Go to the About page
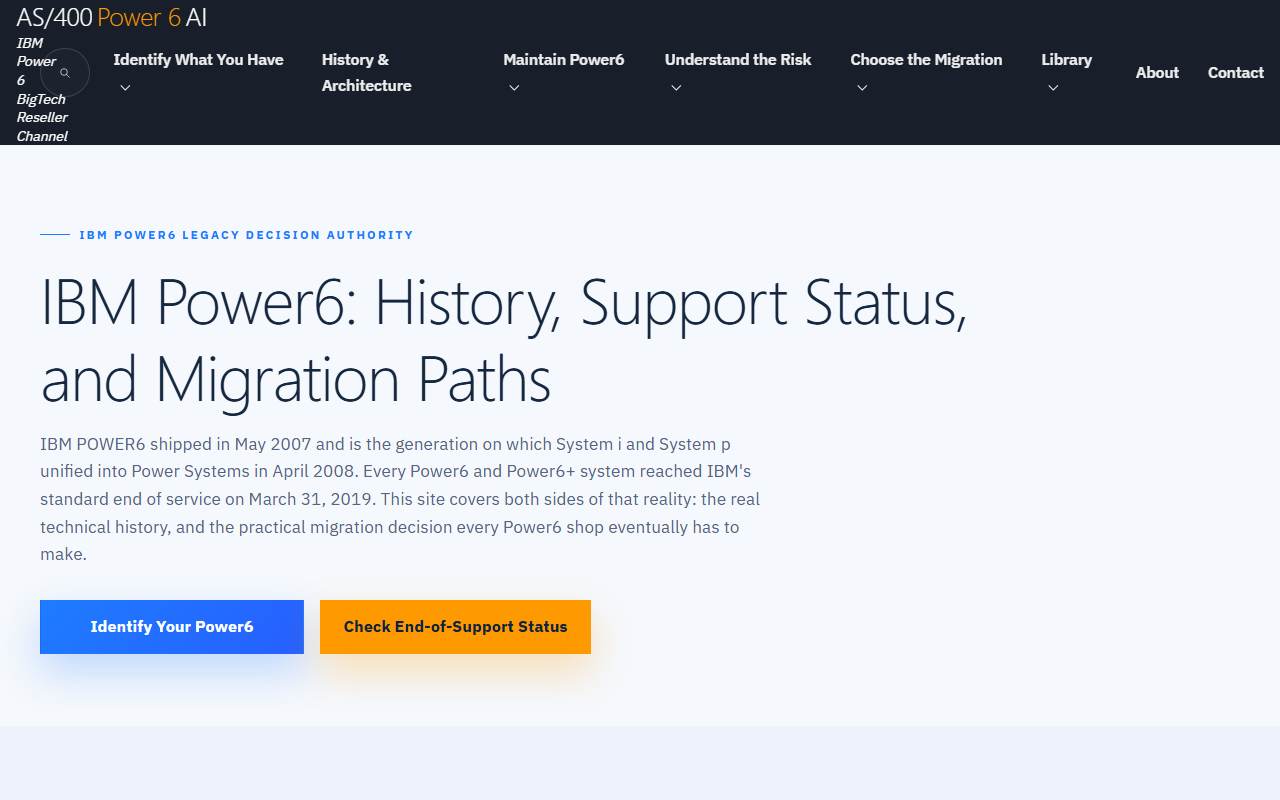 click(1157, 73)
